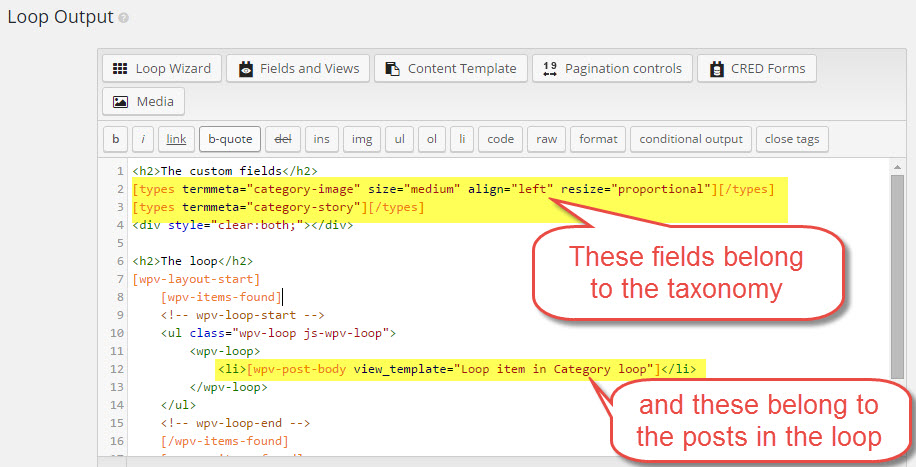916x467 pixels.
Task: Click the category-image termmeta shortcode line
Action: coord(453,189)
